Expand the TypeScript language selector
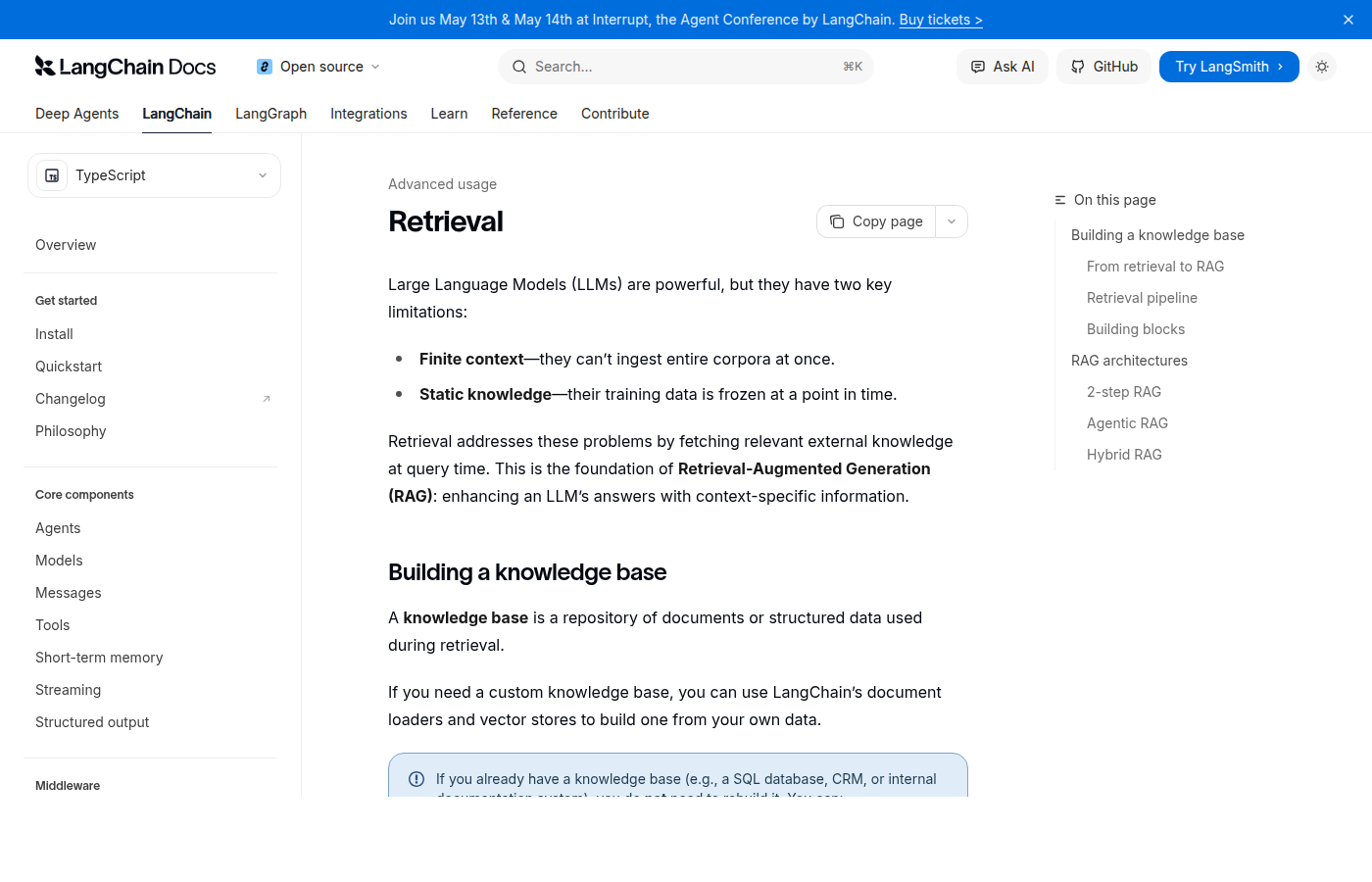 (154, 175)
